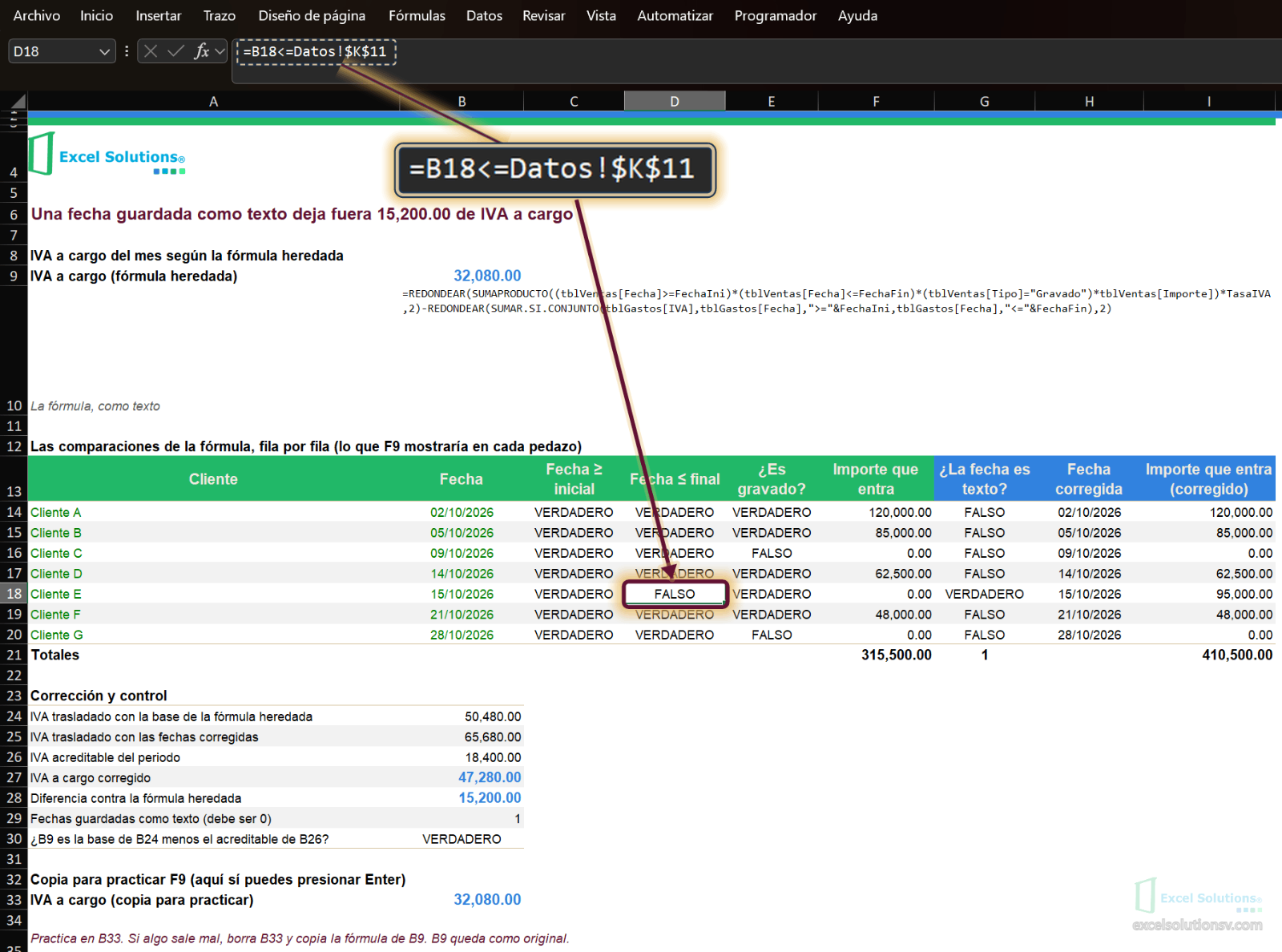Expand the Name Box dropdown
Image resolution: width=1282 pixels, height=952 pixels.
(104, 51)
